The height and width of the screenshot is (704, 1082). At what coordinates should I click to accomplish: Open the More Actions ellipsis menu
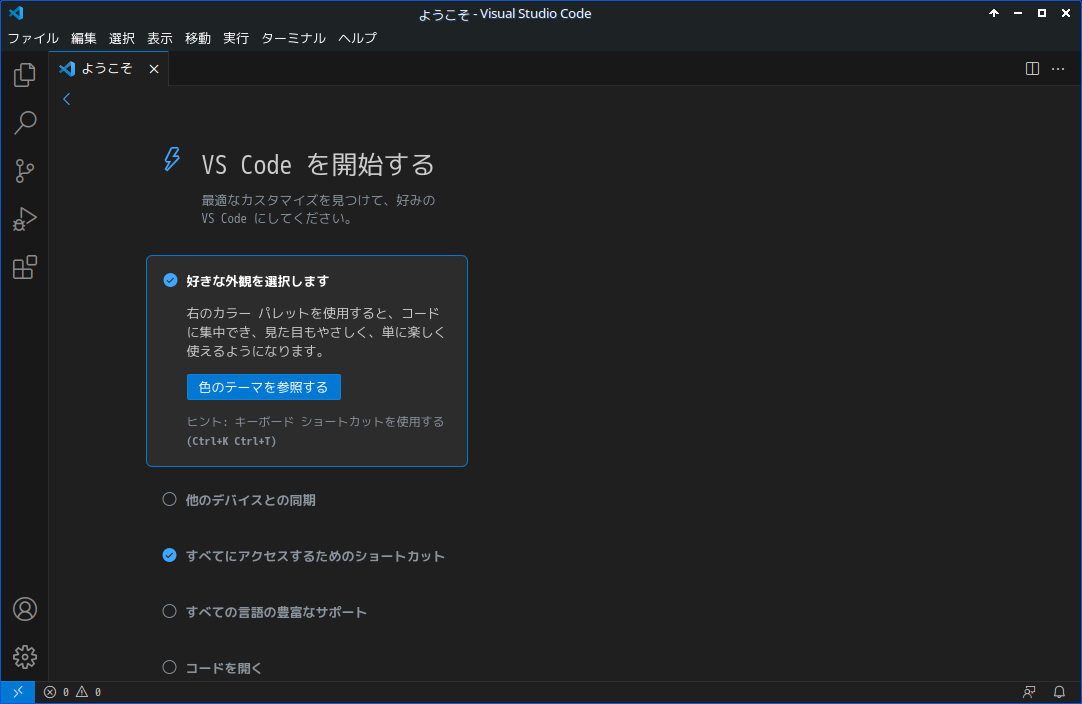pos(1058,68)
